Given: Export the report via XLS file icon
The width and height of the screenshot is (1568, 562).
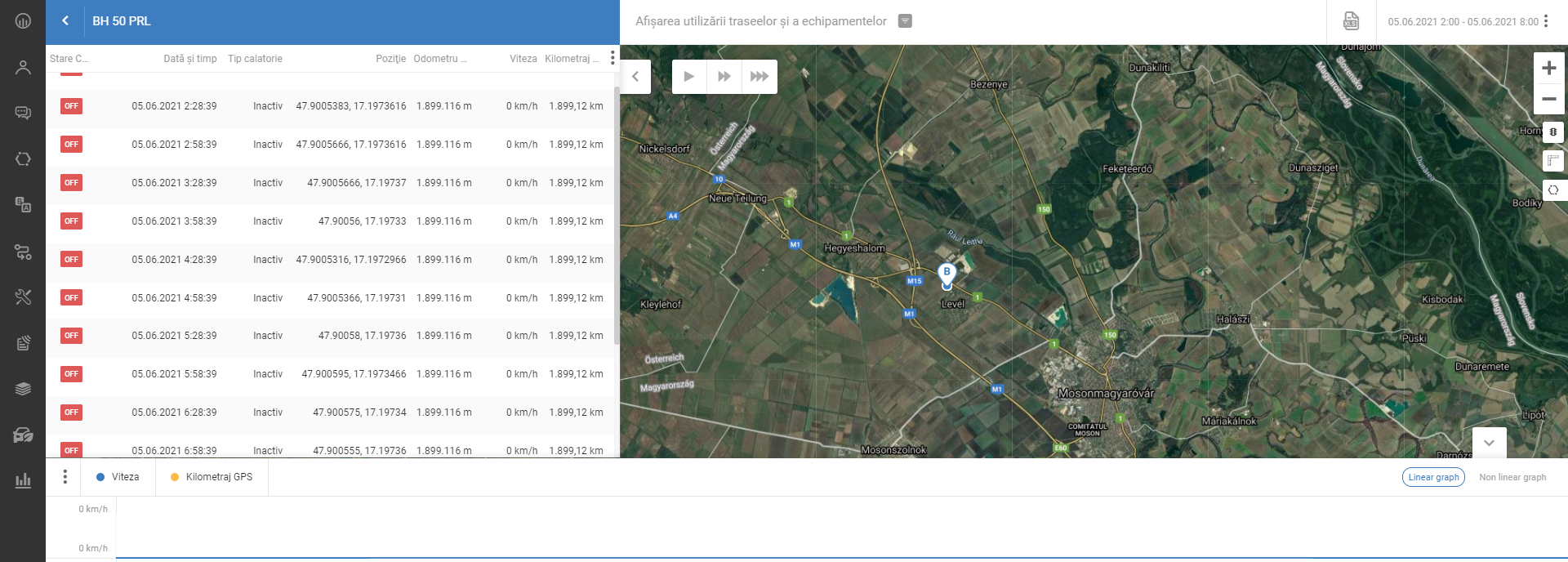Looking at the screenshot, I should (x=1351, y=21).
